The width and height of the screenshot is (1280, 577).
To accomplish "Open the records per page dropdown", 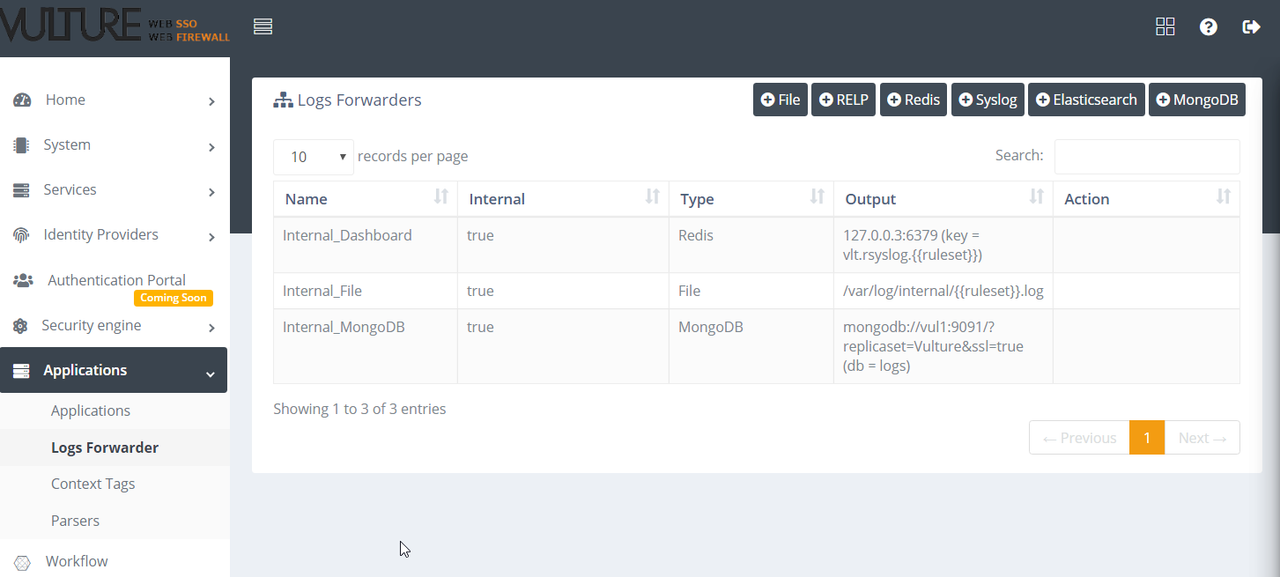I will point(313,157).
